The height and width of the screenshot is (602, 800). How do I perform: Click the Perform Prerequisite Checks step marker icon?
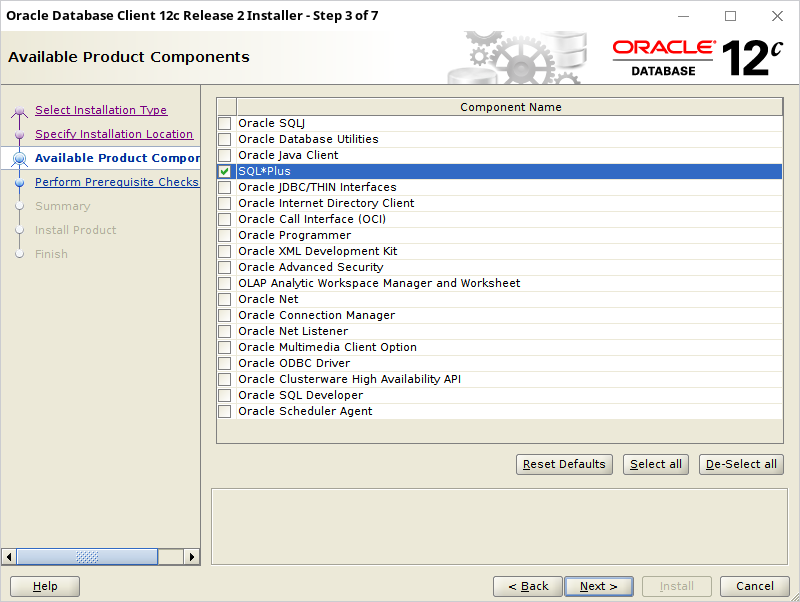coord(19,183)
